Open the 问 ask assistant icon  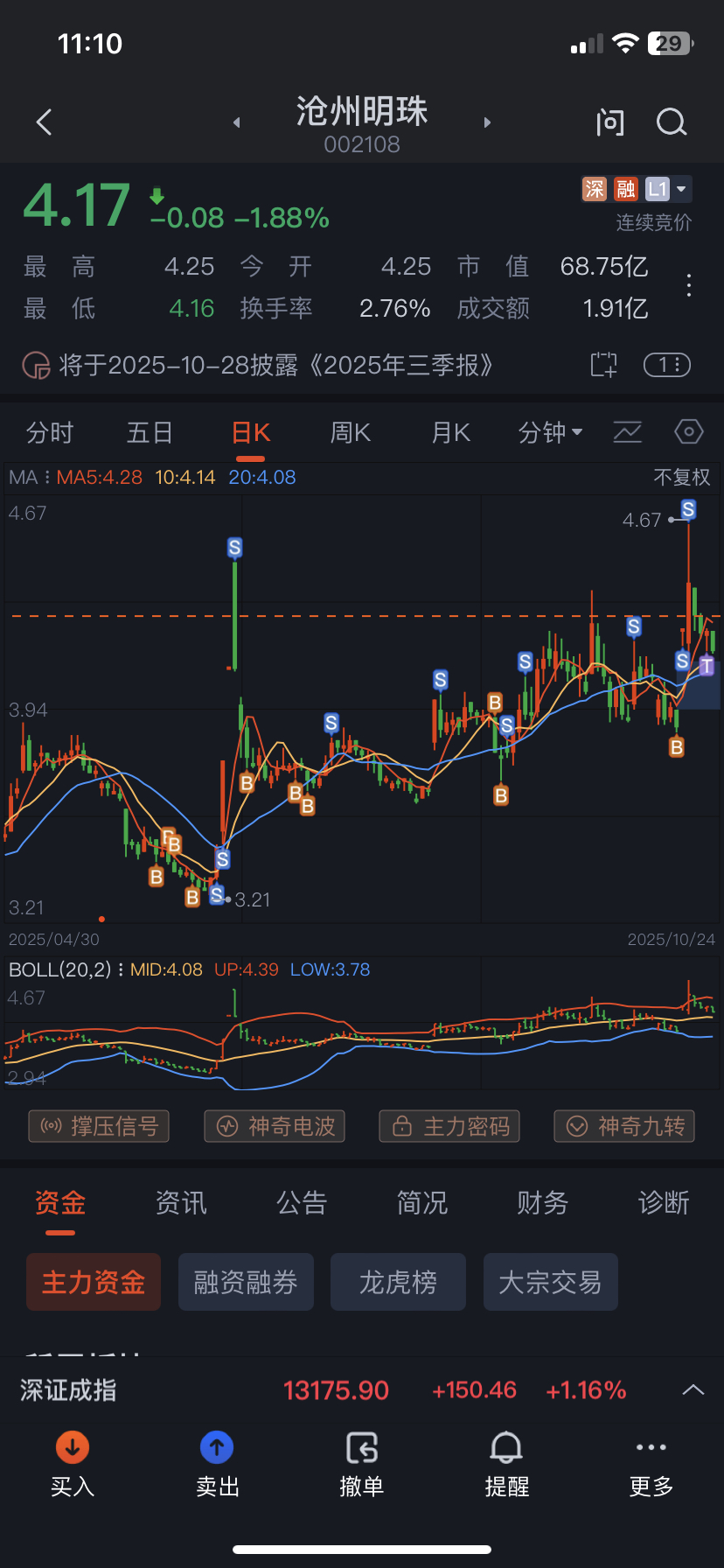[609, 122]
